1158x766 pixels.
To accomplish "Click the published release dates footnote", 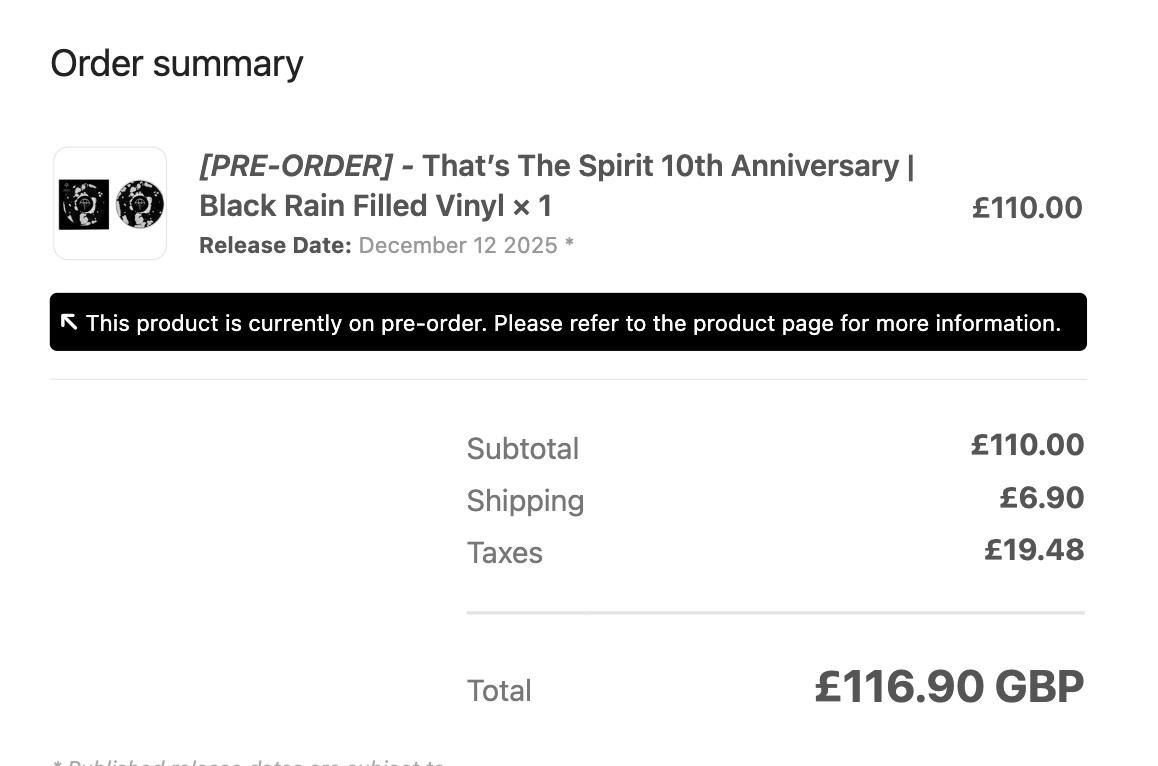I will point(247,761).
